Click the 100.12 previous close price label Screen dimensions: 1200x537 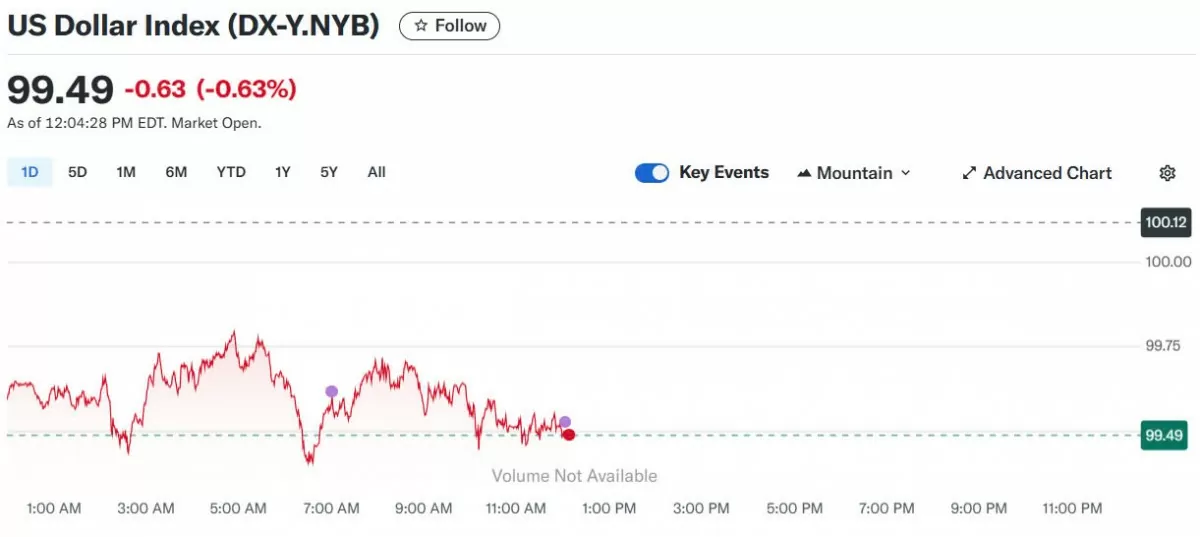click(x=1166, y=222)
